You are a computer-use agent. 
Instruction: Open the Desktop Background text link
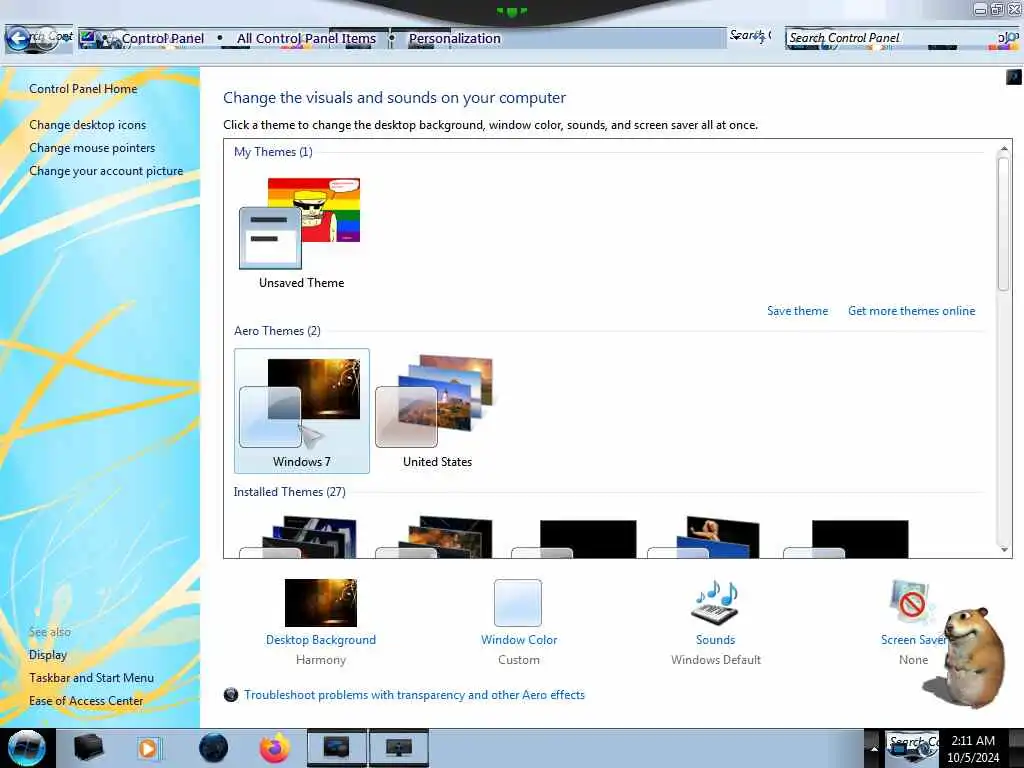click(321, 640)
